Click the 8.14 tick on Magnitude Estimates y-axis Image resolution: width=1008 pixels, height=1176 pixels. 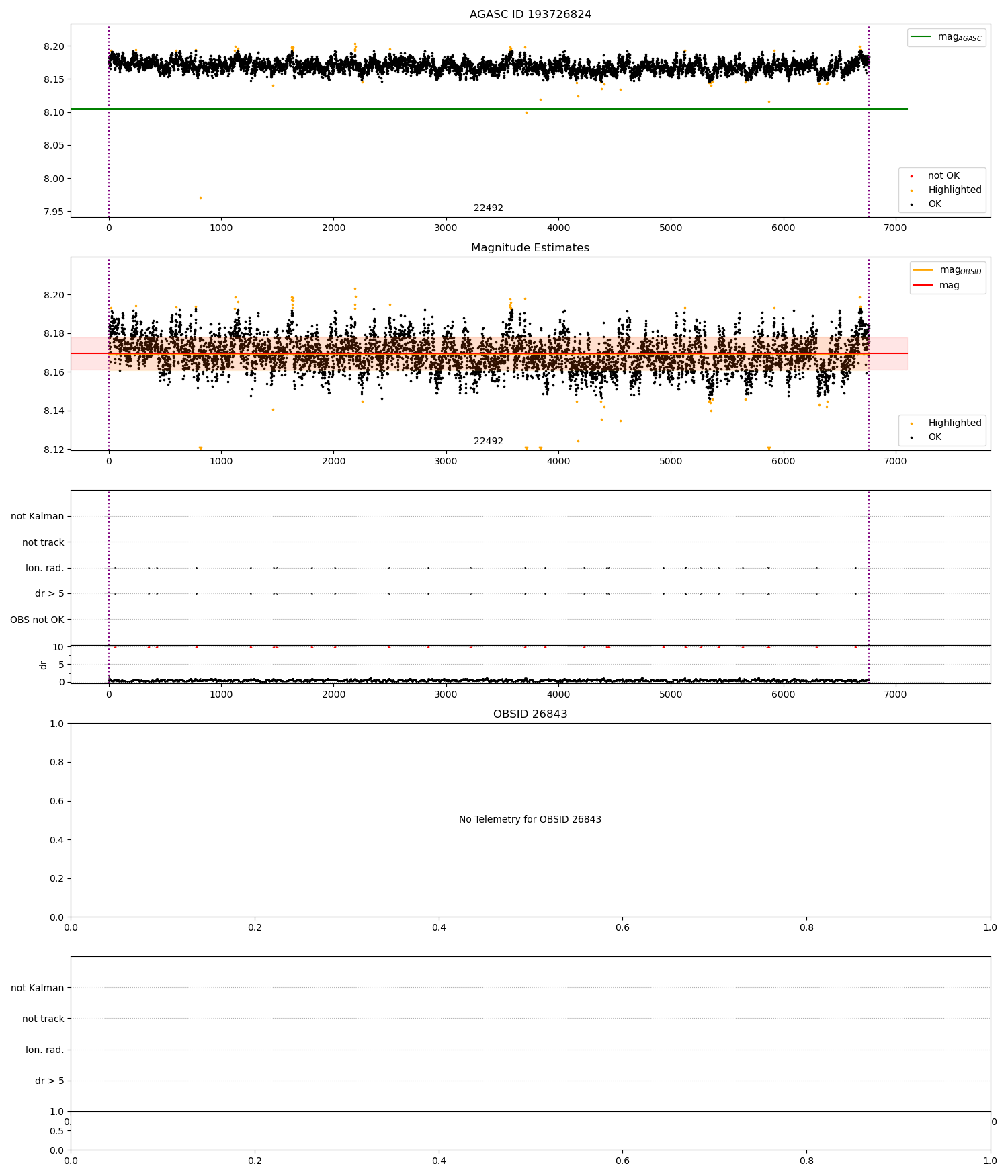point(54,411)
